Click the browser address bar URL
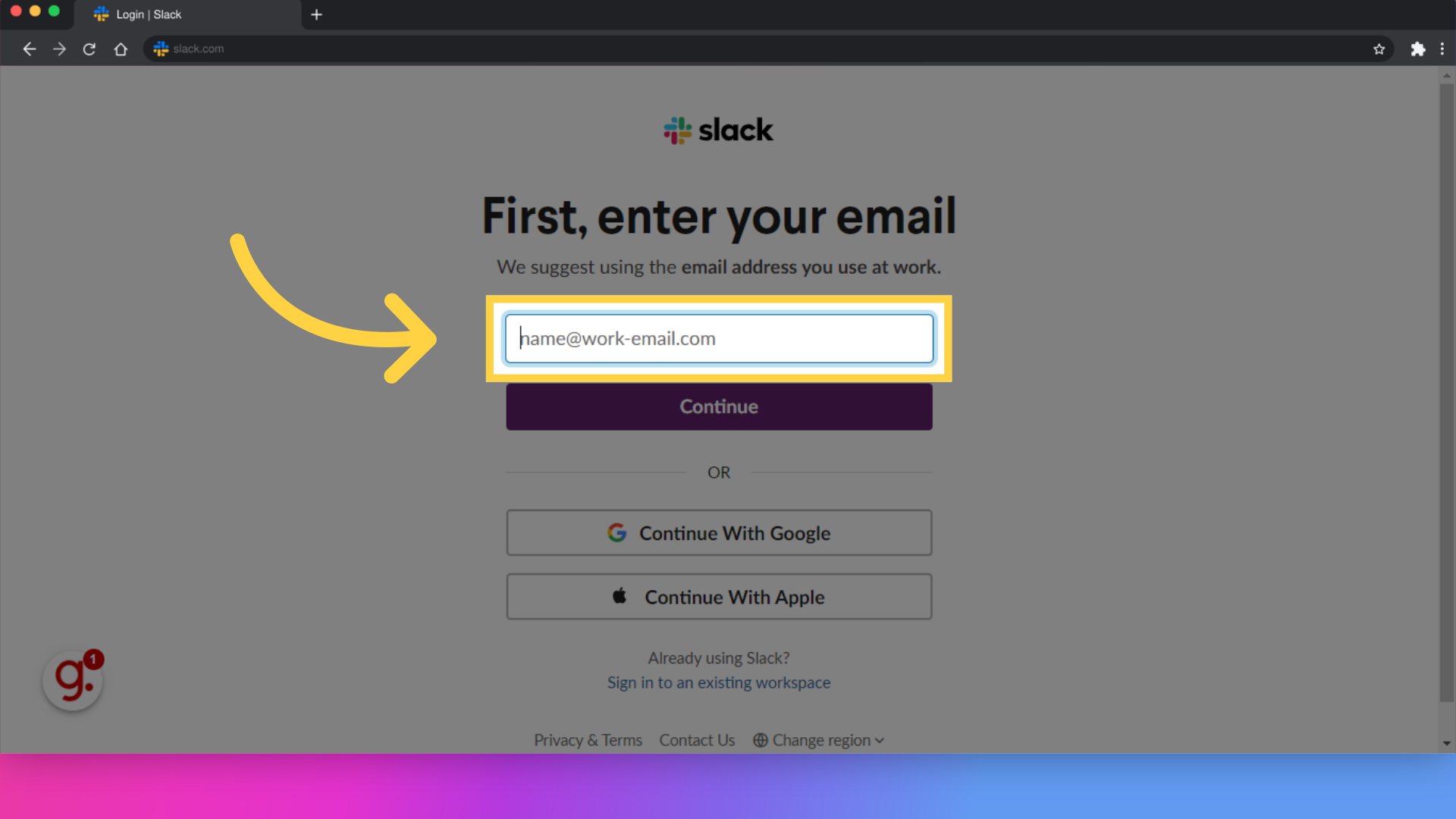This screenshot has height=819, width=1456. pos(198,49)
